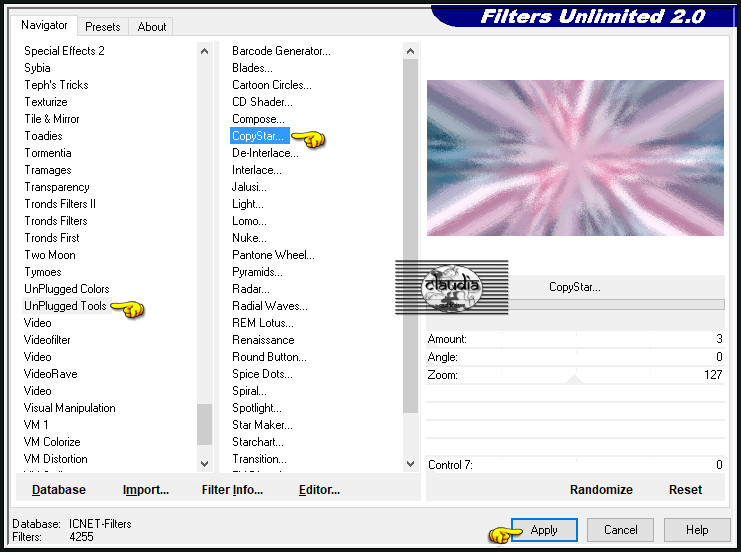Adjust the Zoom slider handle
741x552 pixels.
coord(575,379)
